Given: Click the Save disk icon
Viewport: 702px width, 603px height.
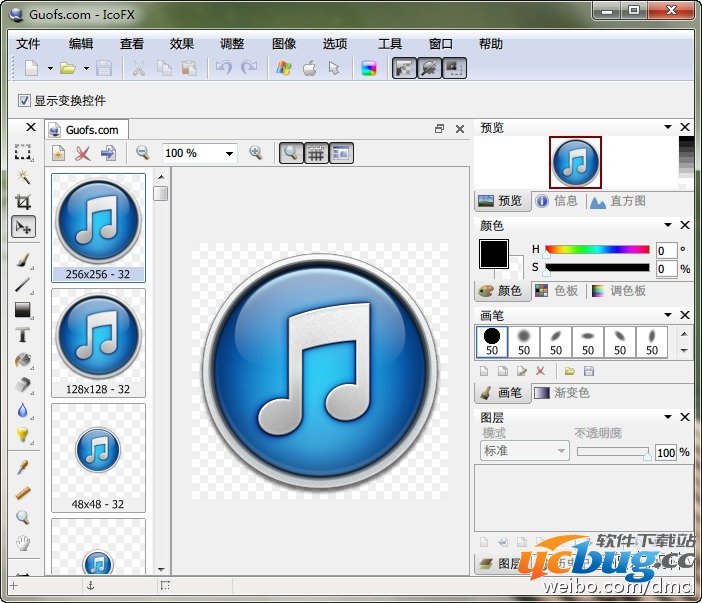Looking at the screenshot, I should (x=104, y=68).
